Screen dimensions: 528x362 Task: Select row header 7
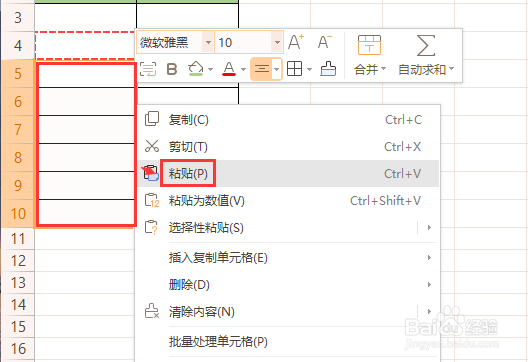[x=18, y=129]
